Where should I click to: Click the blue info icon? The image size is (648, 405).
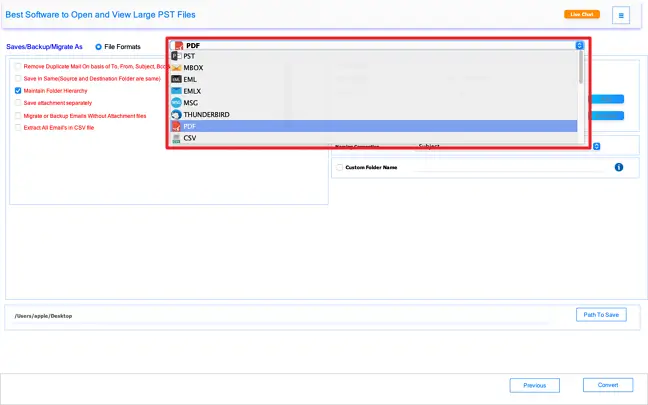(619, 167)
